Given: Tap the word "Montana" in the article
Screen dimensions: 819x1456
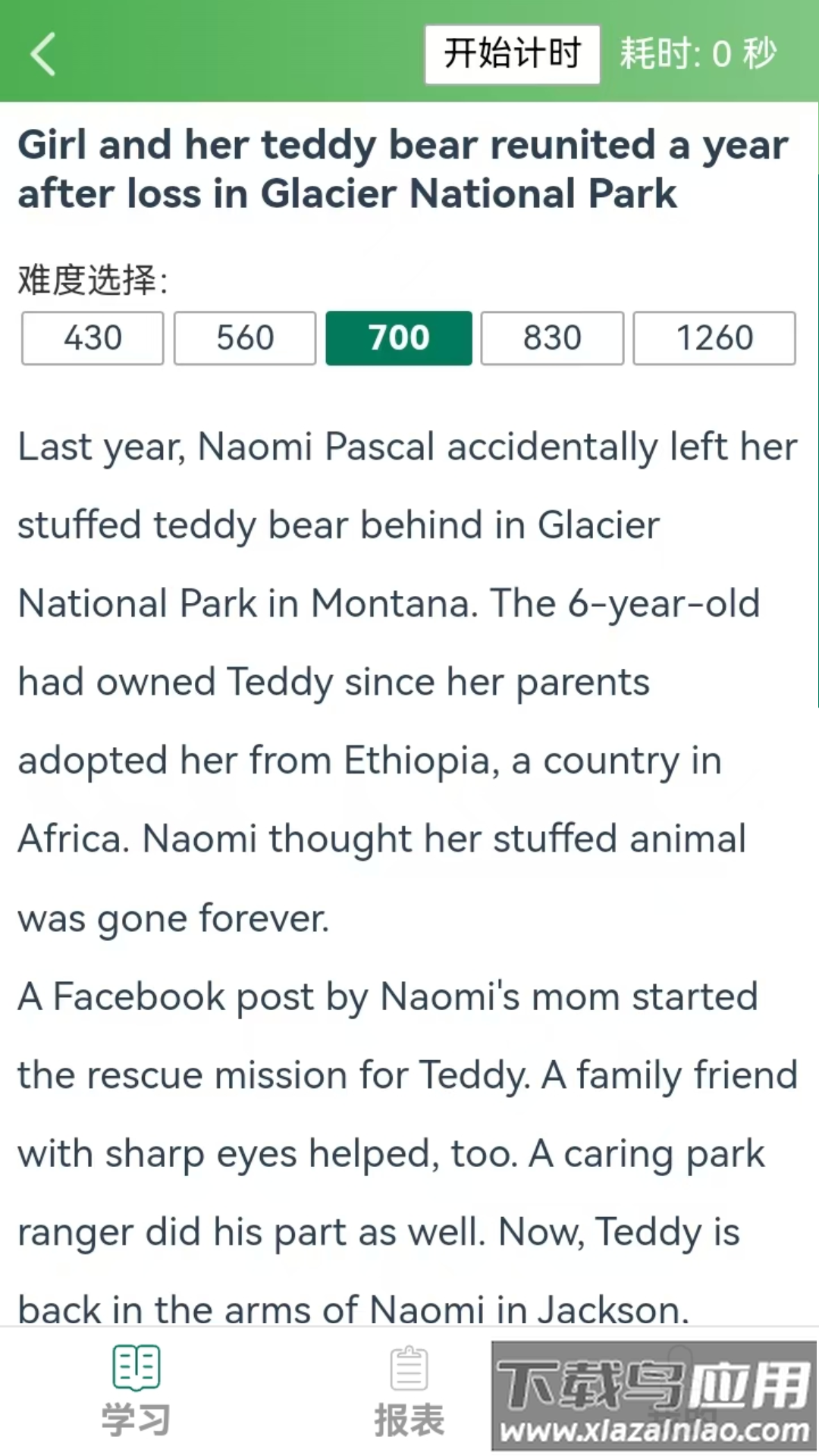Looking at the screenshot, I should (394, 604).
